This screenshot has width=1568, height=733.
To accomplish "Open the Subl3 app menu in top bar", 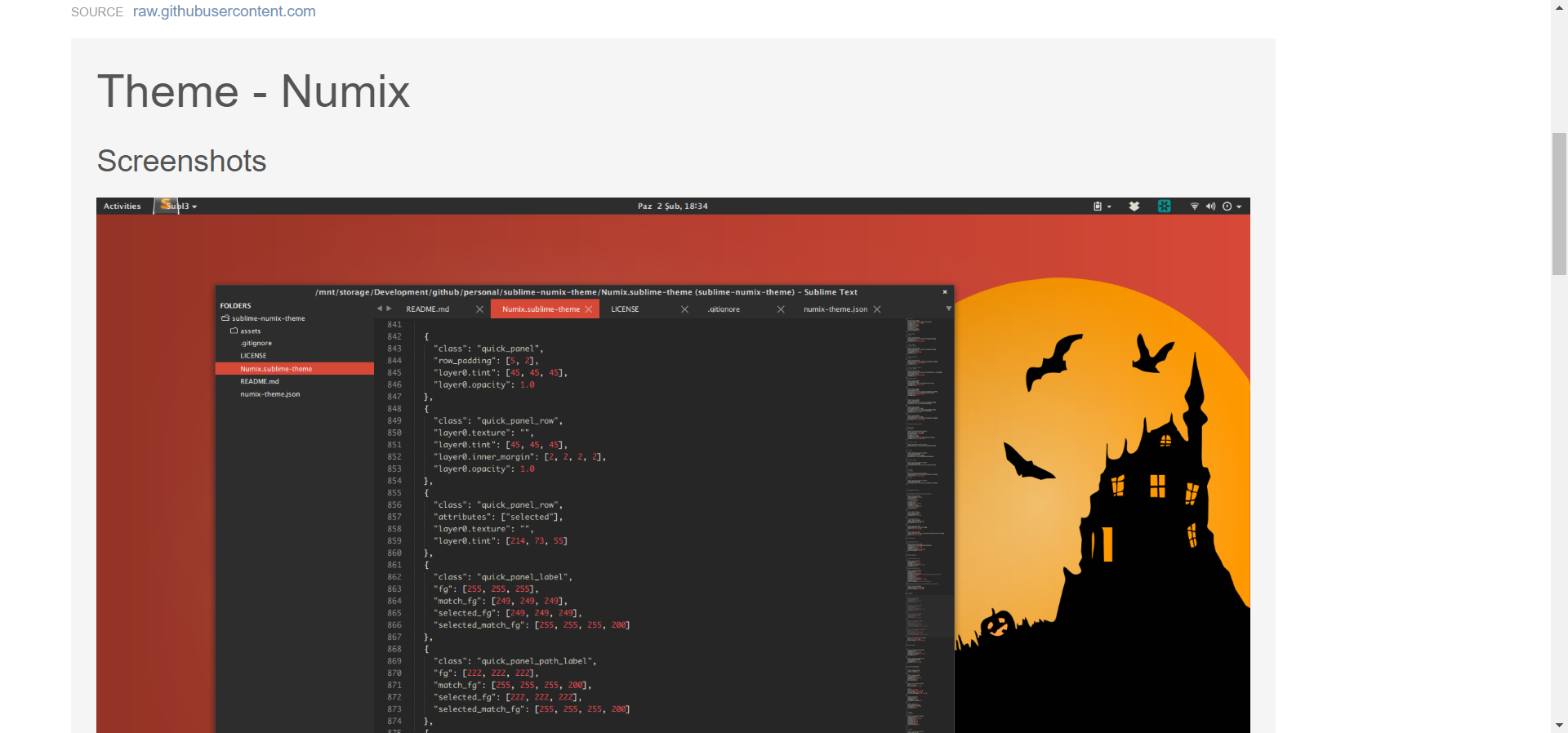I will (183, 207).
